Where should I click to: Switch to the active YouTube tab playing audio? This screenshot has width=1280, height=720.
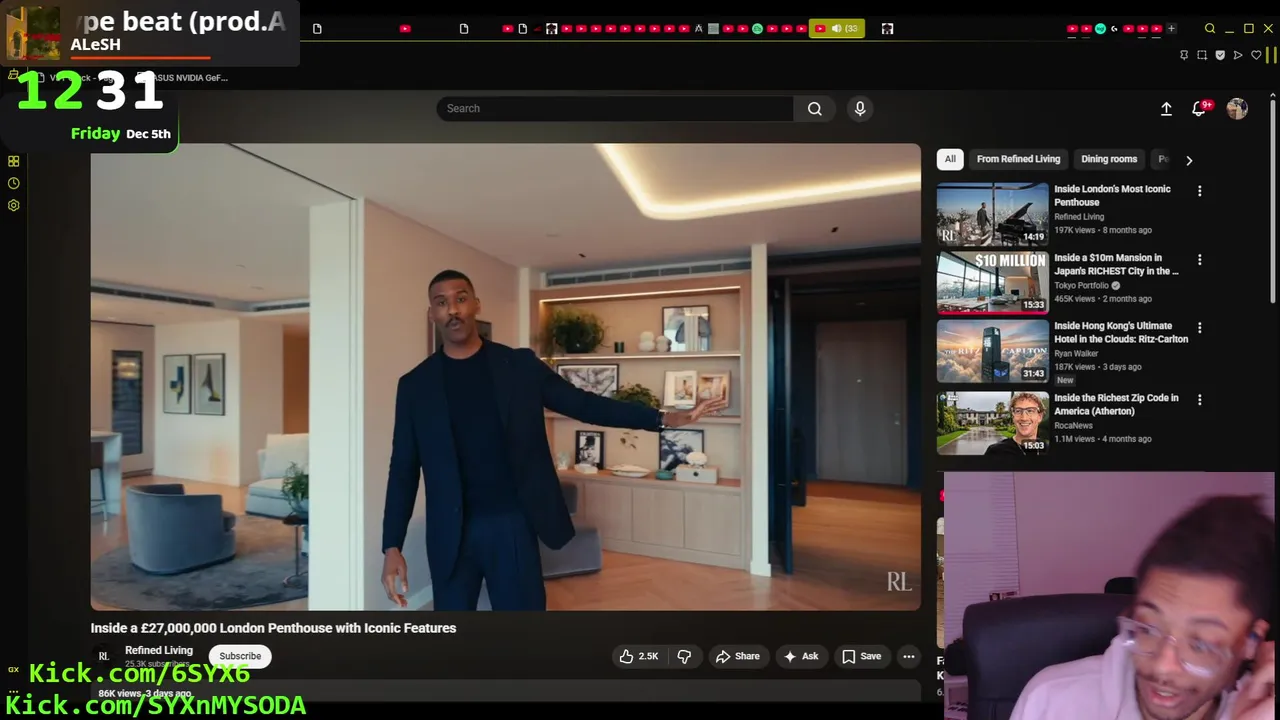coord(836,28)
